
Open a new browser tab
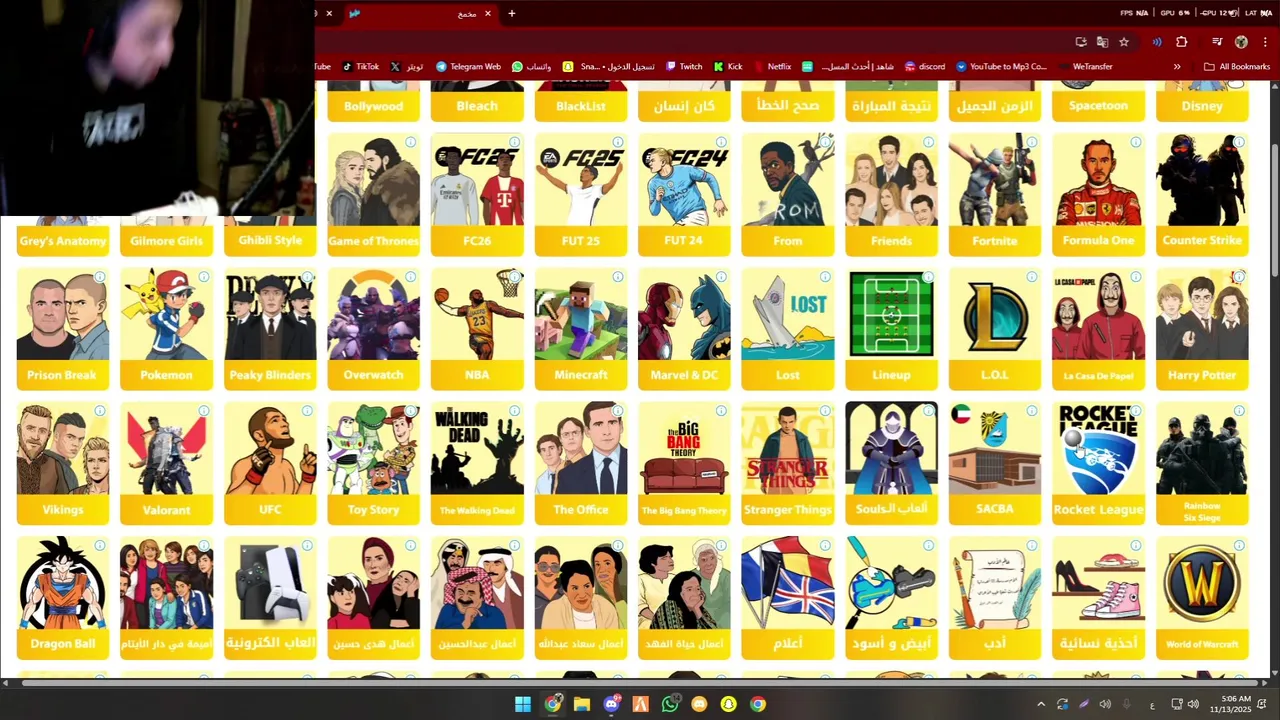[512, 13]
